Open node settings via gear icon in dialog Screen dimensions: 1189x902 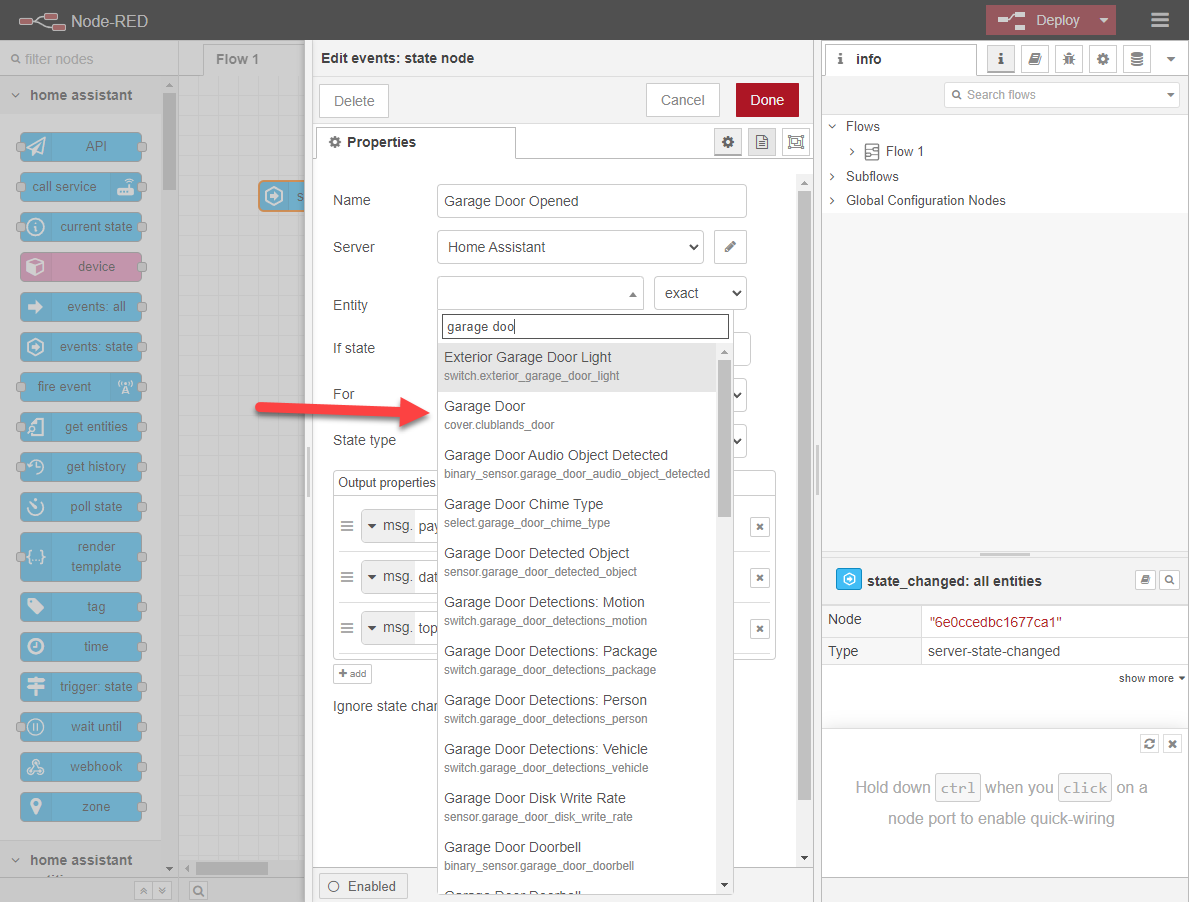click(x=728, y=142)
